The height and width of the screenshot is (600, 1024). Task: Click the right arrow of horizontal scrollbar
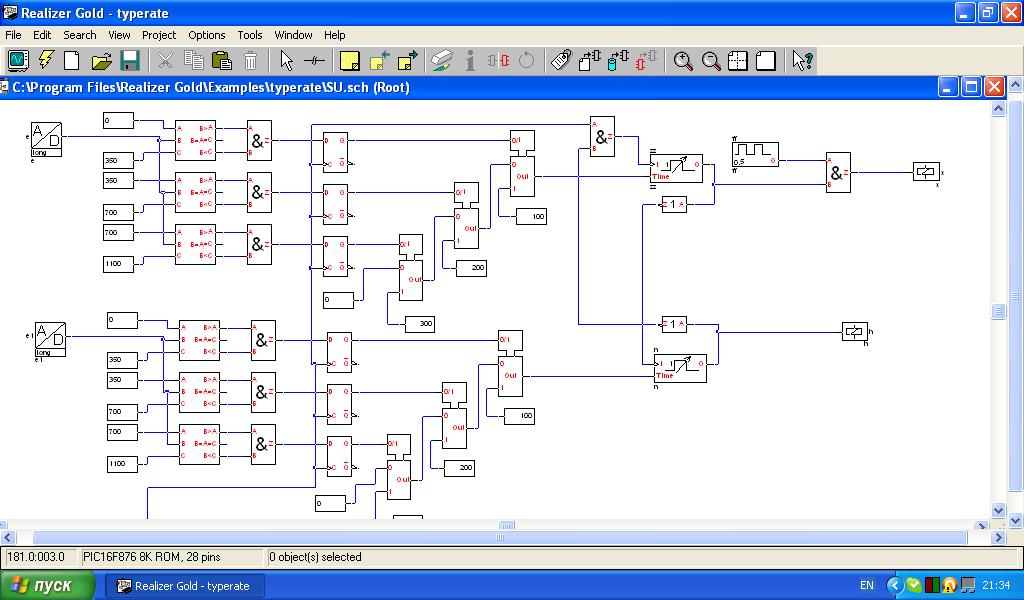998,537
